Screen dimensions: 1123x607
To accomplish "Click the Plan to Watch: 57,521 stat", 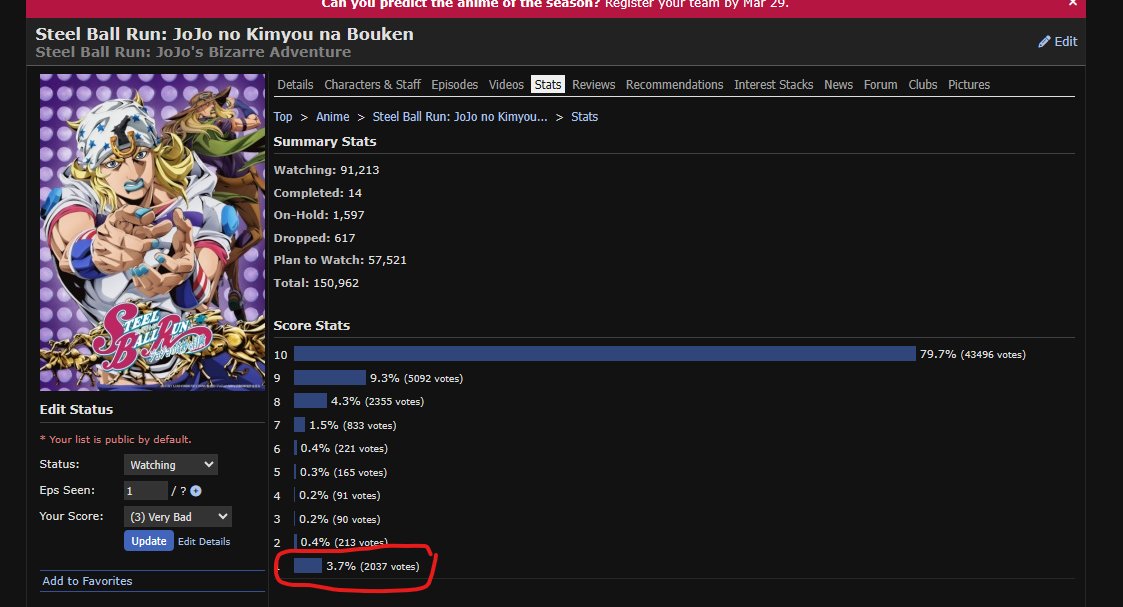I will (x=340, y=260).
